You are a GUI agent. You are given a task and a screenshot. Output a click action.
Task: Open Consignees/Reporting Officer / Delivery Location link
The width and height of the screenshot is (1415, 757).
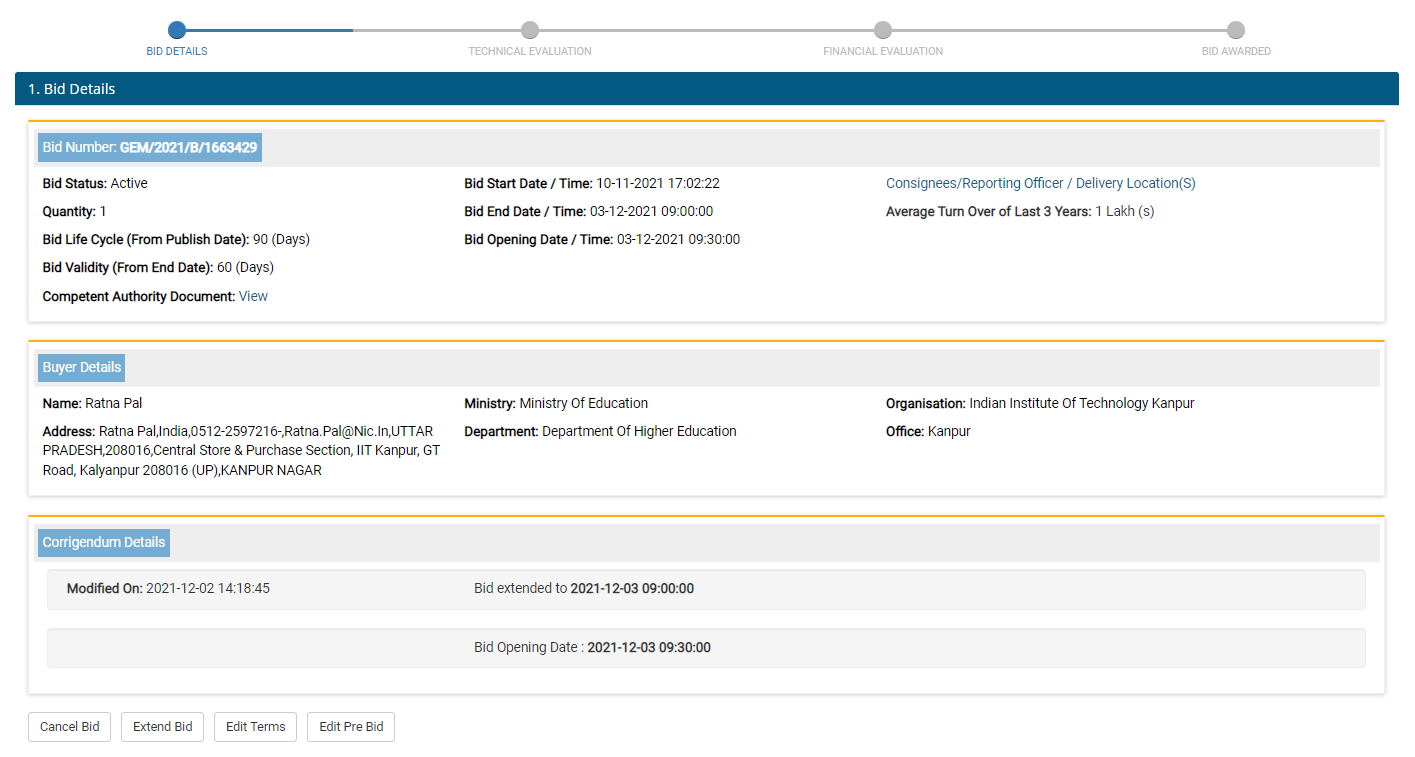coord(1040,183)
